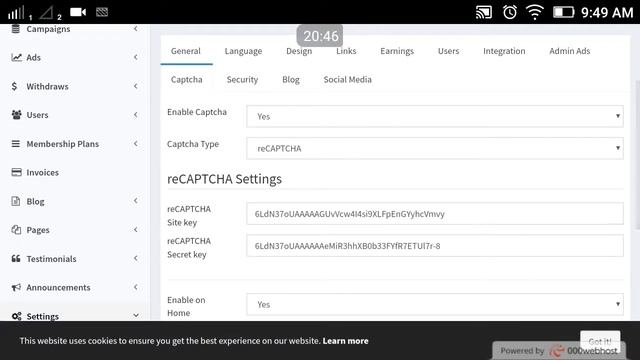The width and height of the screenshot is (640, 360).
Task: Expand the Blog sidebar chevron
Action: tap(136, 201)
